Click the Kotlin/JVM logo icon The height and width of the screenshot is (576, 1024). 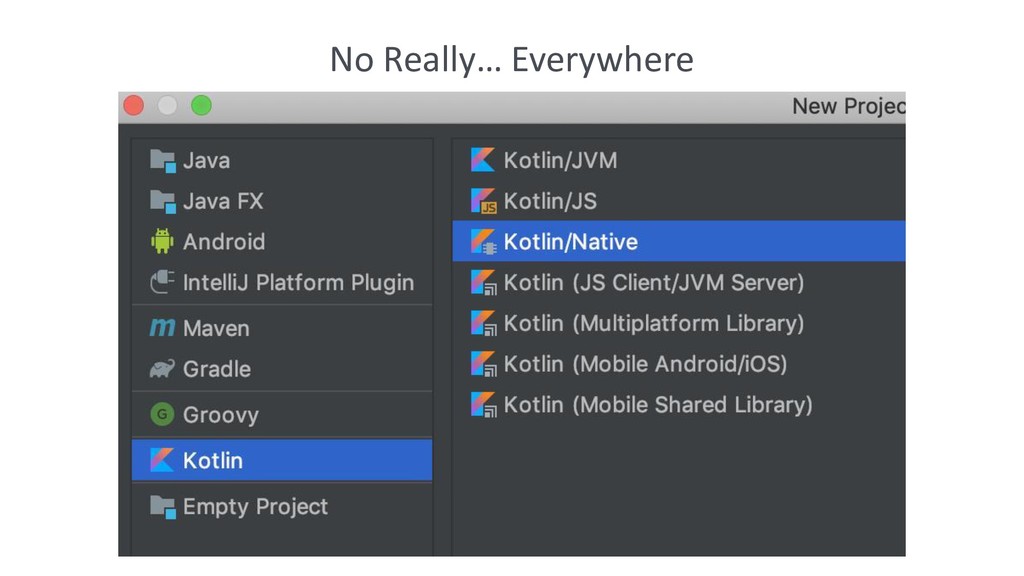[483, 160]
